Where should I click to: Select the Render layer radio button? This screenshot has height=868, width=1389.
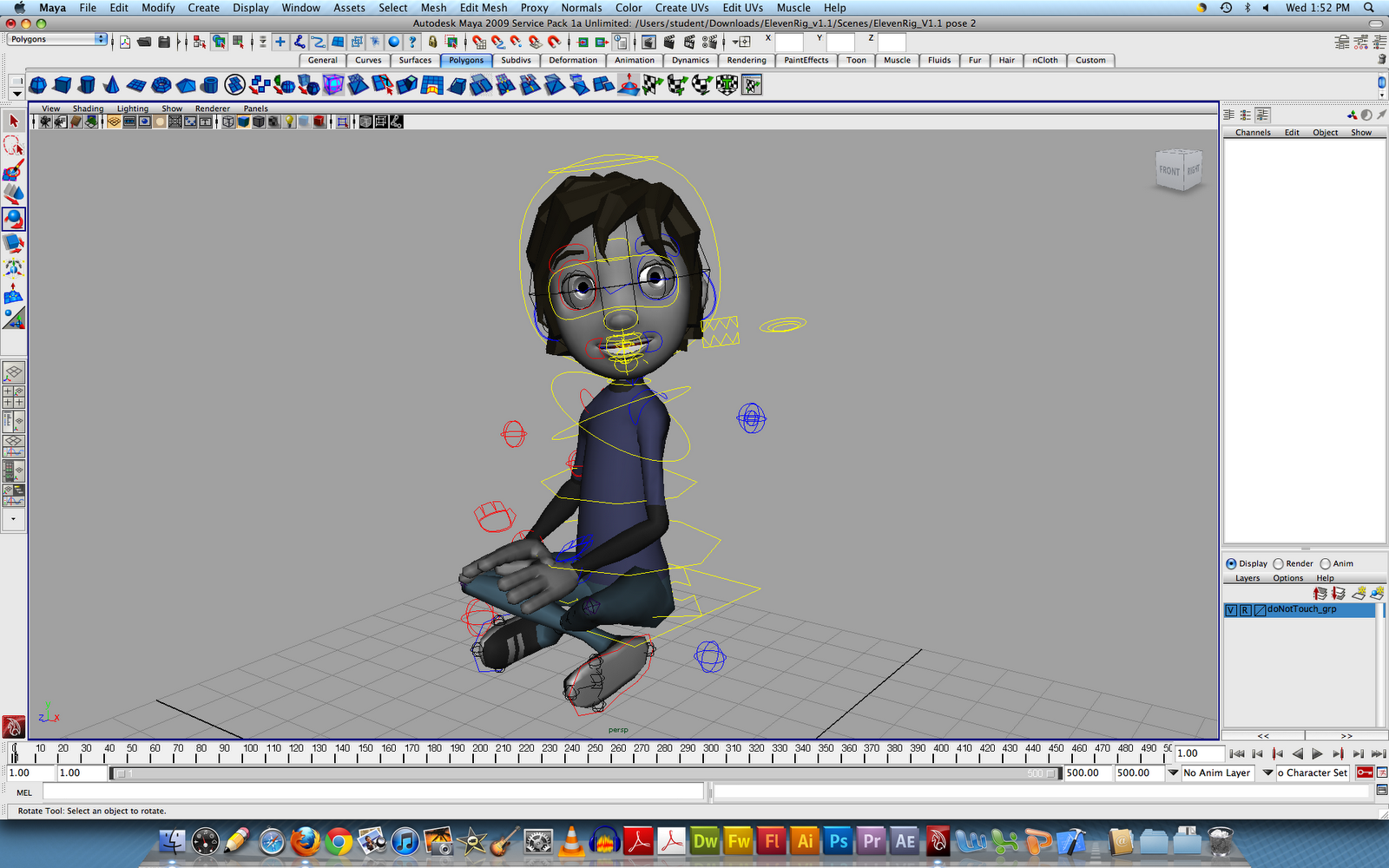(1278, 564)
